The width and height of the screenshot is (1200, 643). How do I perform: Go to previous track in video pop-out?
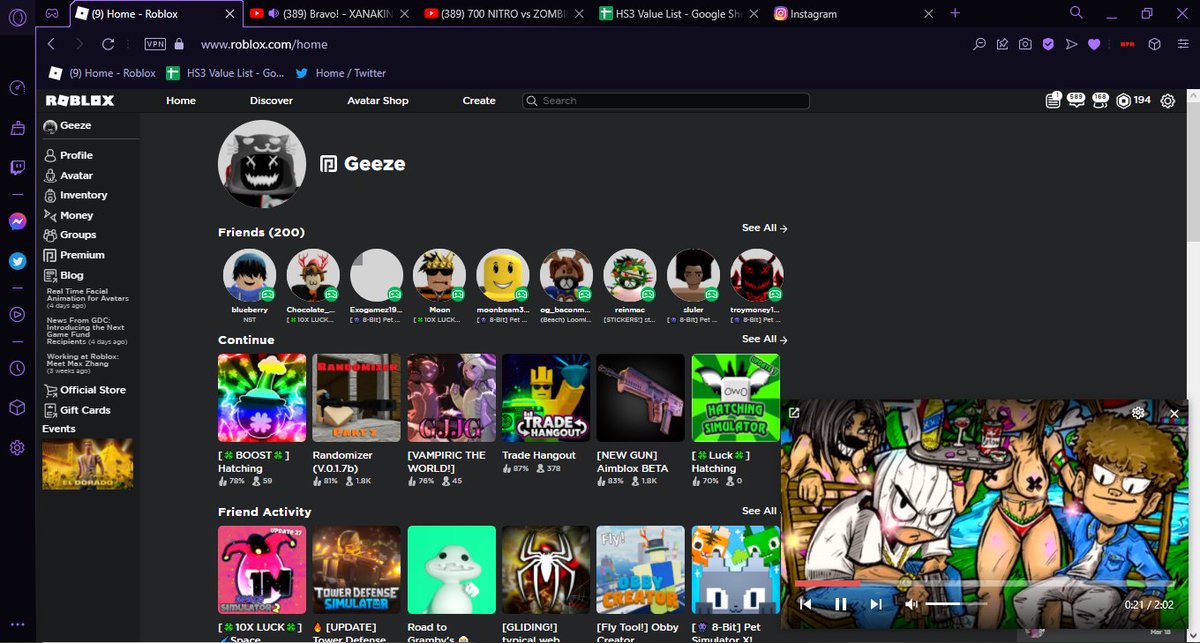click(x=806, y=604)
